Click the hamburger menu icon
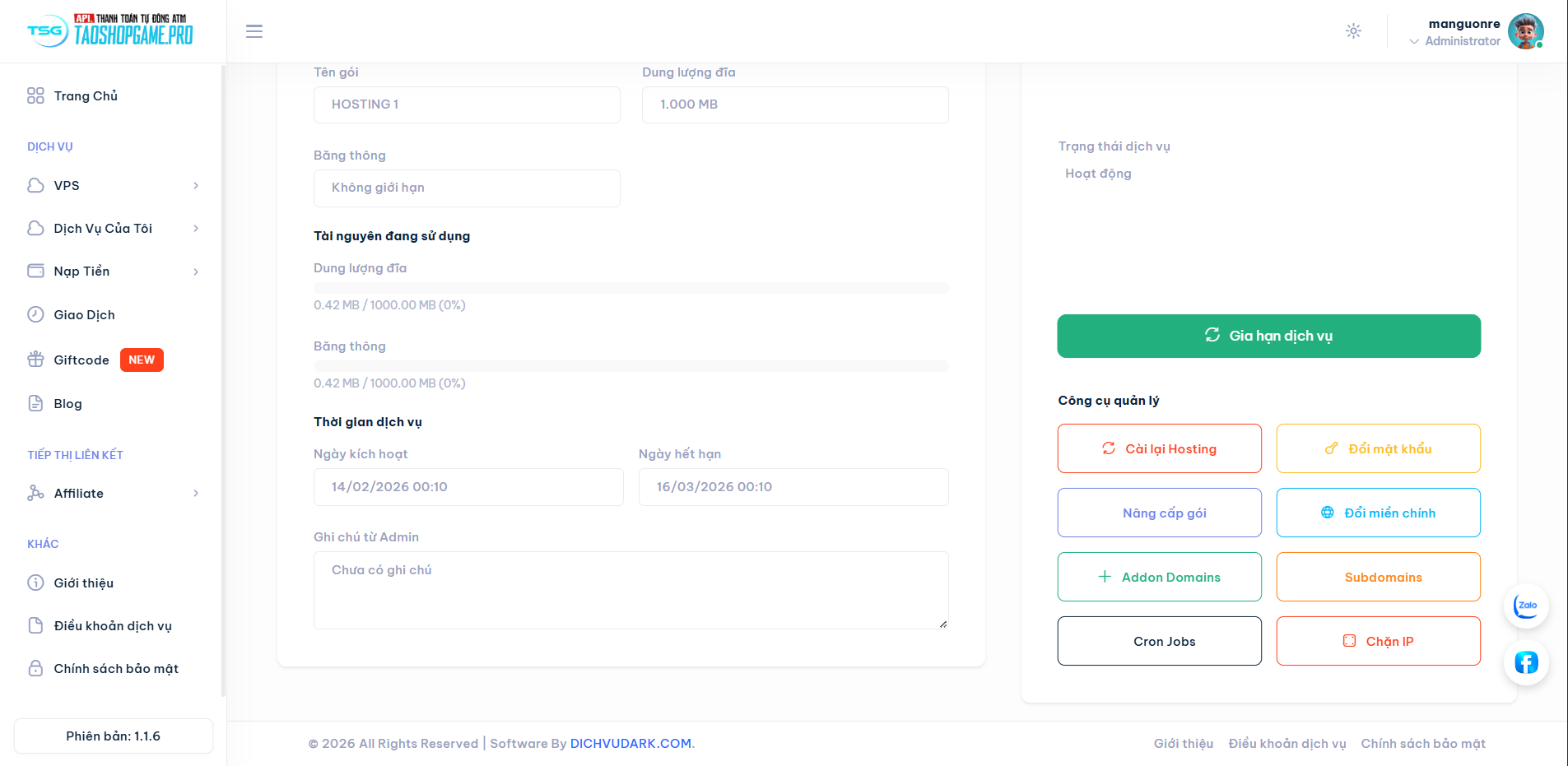Viewport: 1568px width, 766px height. [254, 31]
